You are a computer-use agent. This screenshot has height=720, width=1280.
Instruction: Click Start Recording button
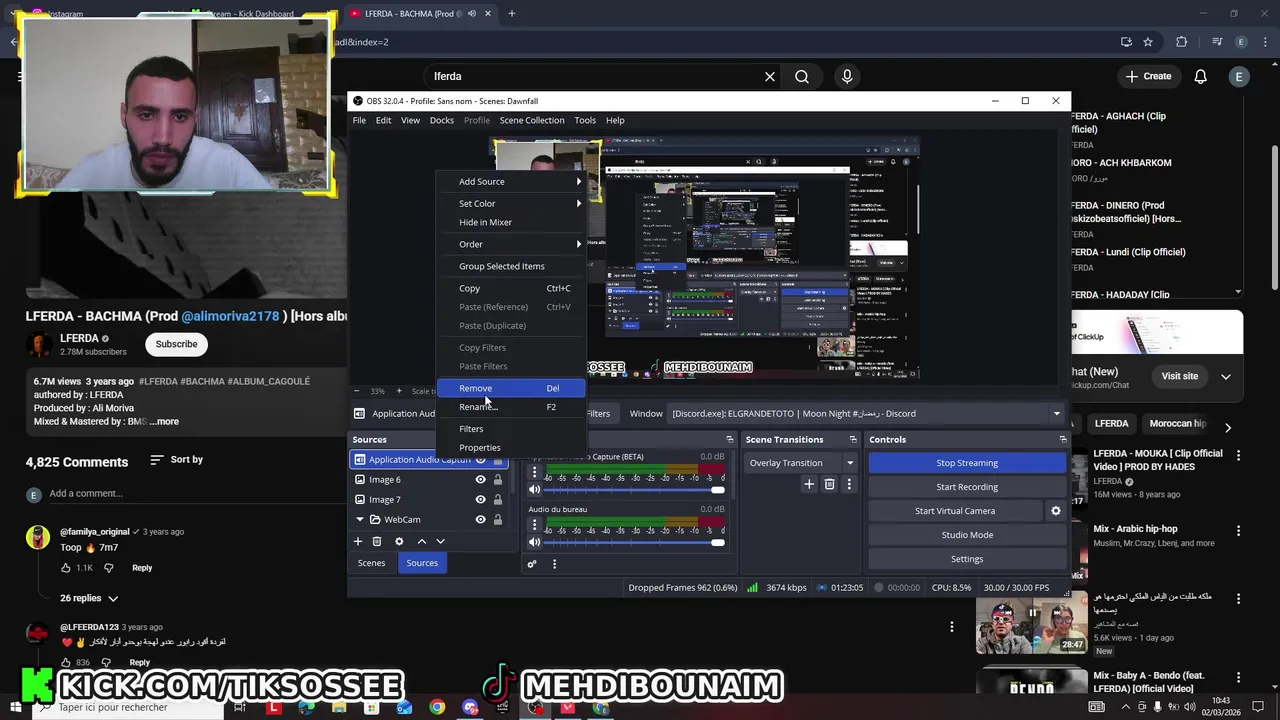[x=967, y=487]
